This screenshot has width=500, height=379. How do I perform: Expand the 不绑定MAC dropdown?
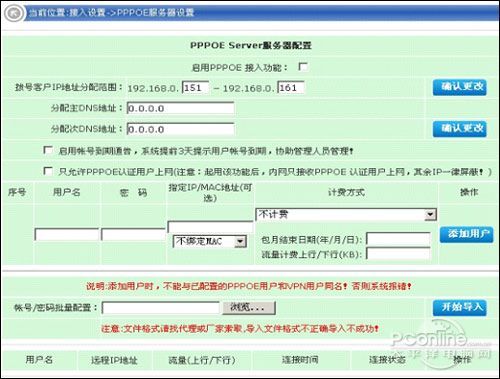coord(210,241)
